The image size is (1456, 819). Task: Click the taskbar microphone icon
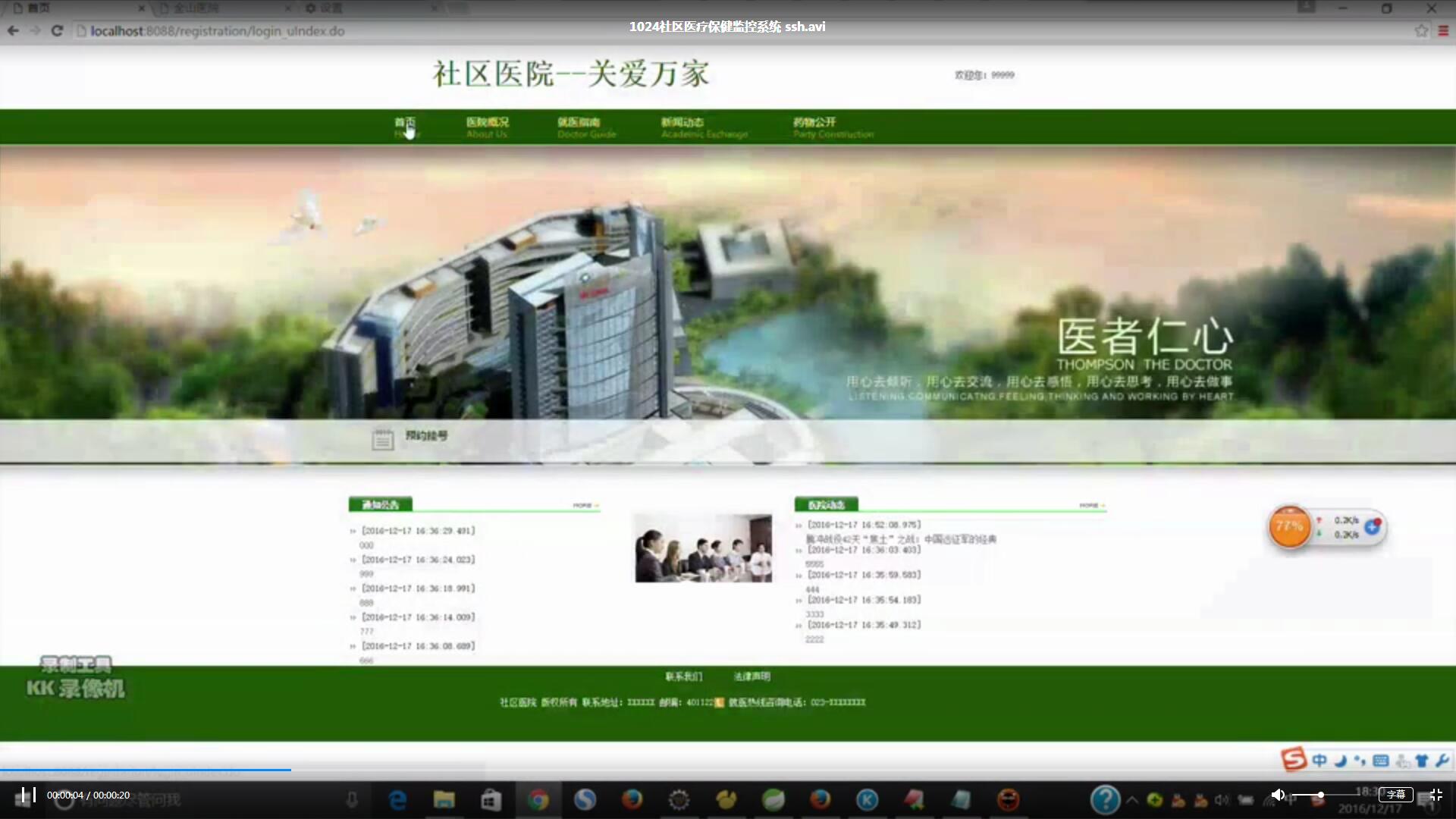(352, 800)
